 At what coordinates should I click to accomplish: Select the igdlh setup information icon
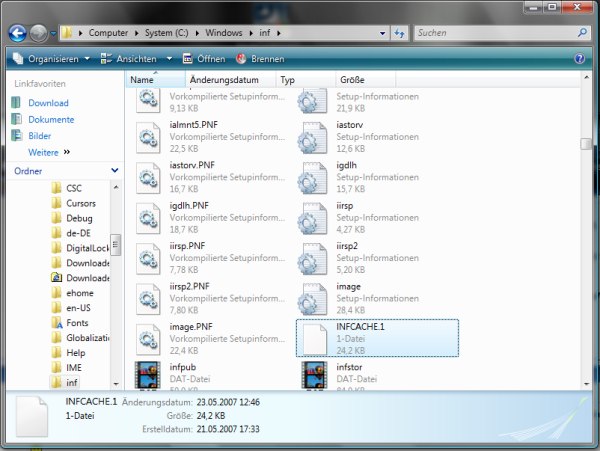(x=313, y=178)
